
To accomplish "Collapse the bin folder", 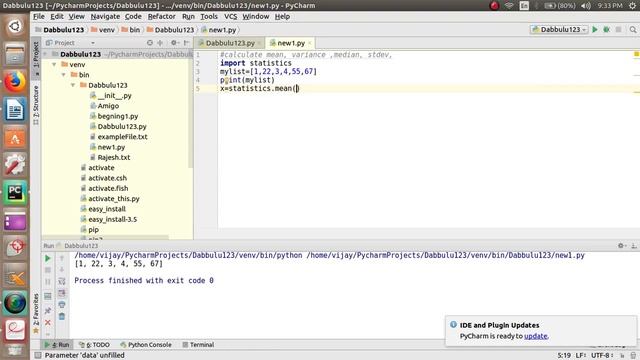I will click(64, 75).
